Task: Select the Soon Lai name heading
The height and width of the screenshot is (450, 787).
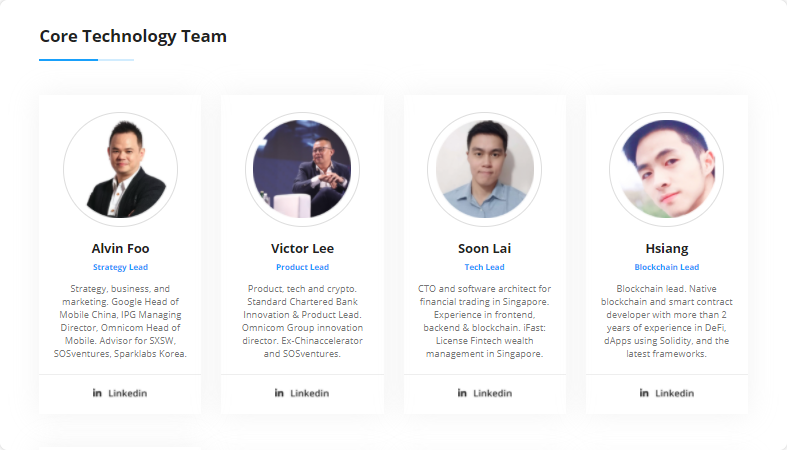Action: click(484, 248)
